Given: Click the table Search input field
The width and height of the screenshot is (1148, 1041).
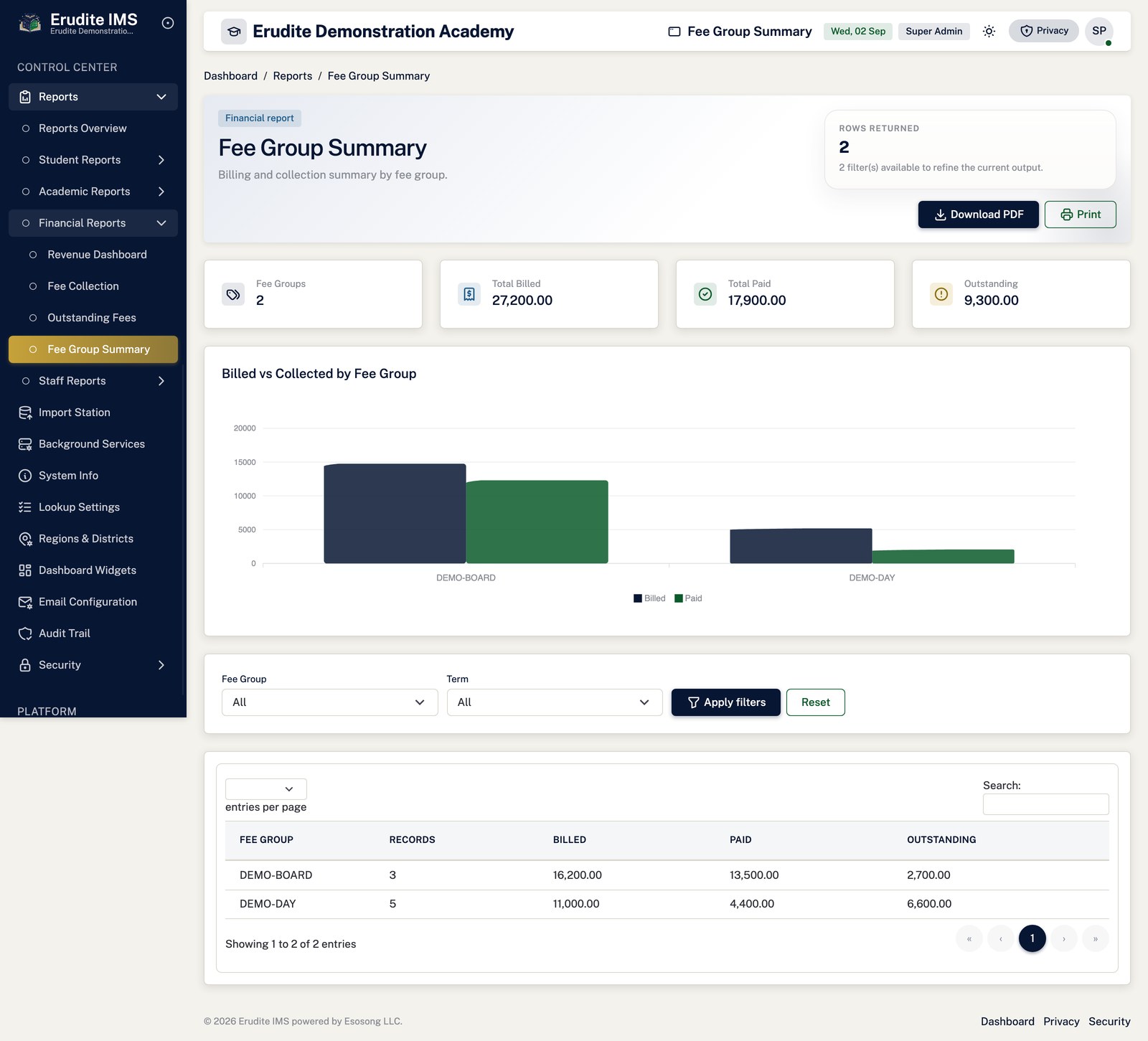Looking at the screenshot, I should pyautogui.click(x=1046, y=804).
